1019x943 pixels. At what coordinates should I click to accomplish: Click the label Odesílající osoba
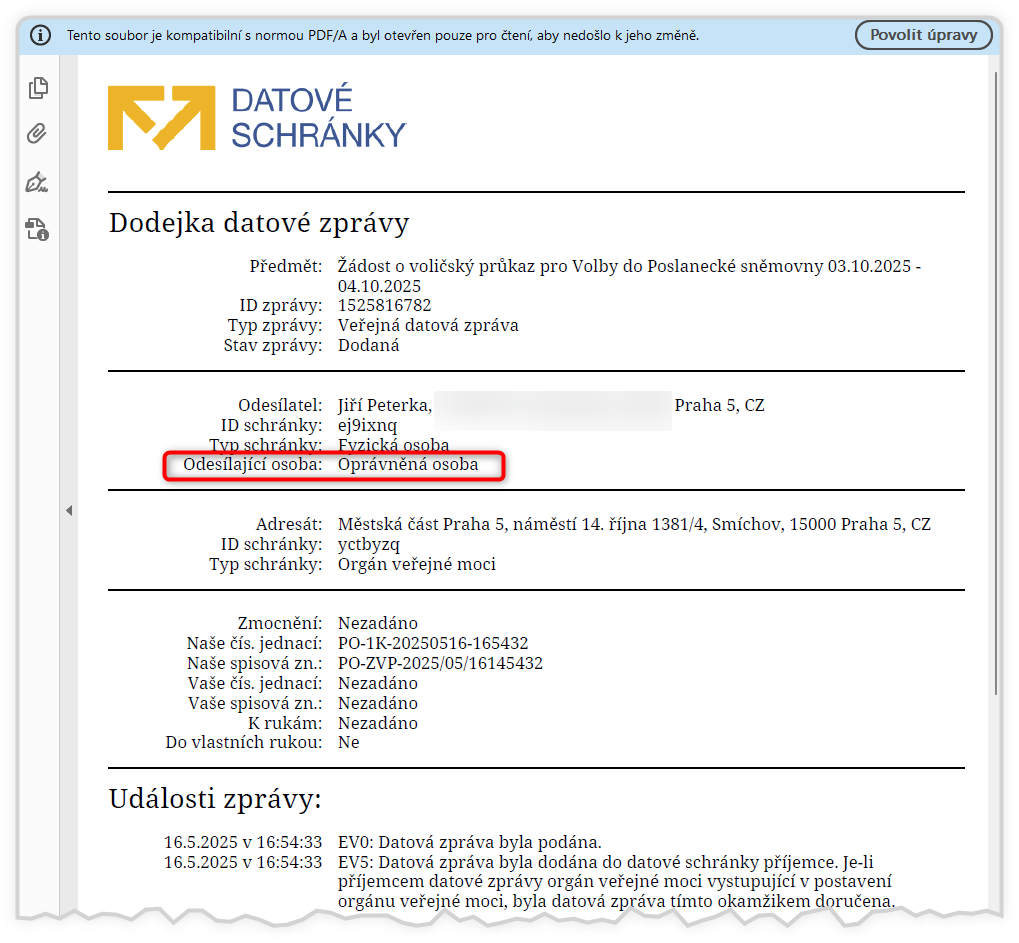point(252,465)
